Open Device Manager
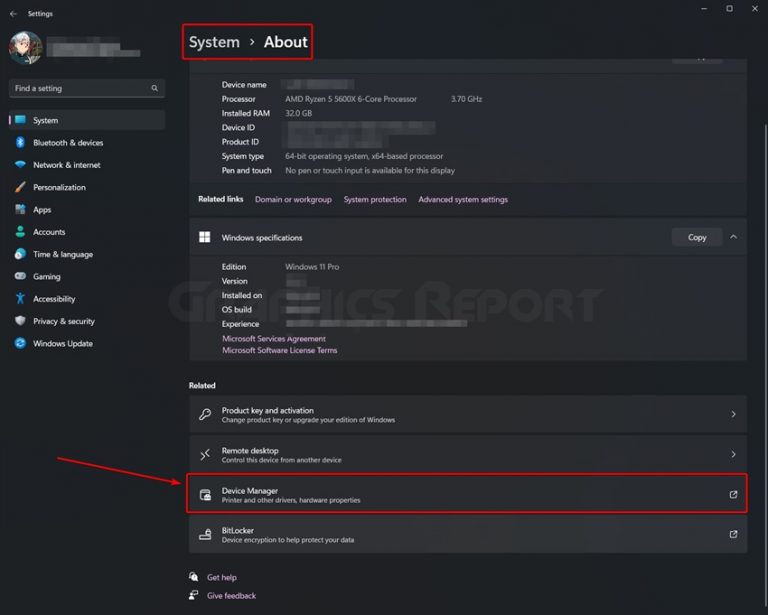768x615 pixels. [468, 494]
